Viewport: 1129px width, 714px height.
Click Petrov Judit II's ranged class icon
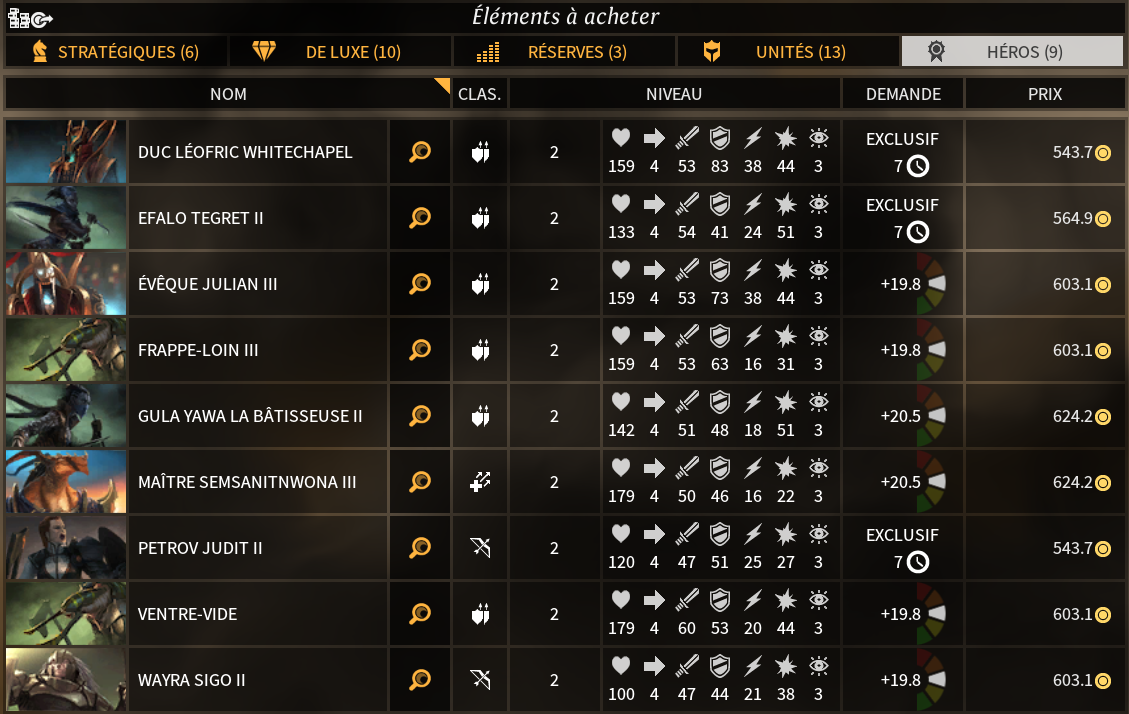(x=481, y=548)
